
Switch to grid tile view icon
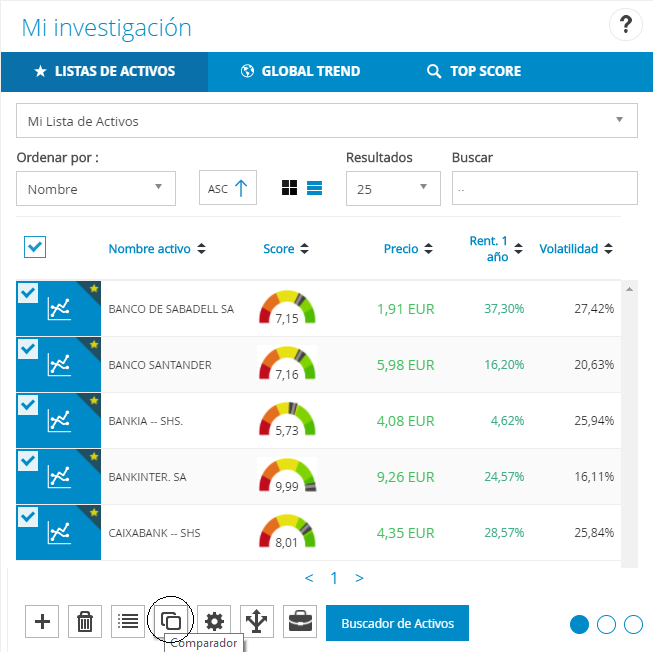(290, 188)
